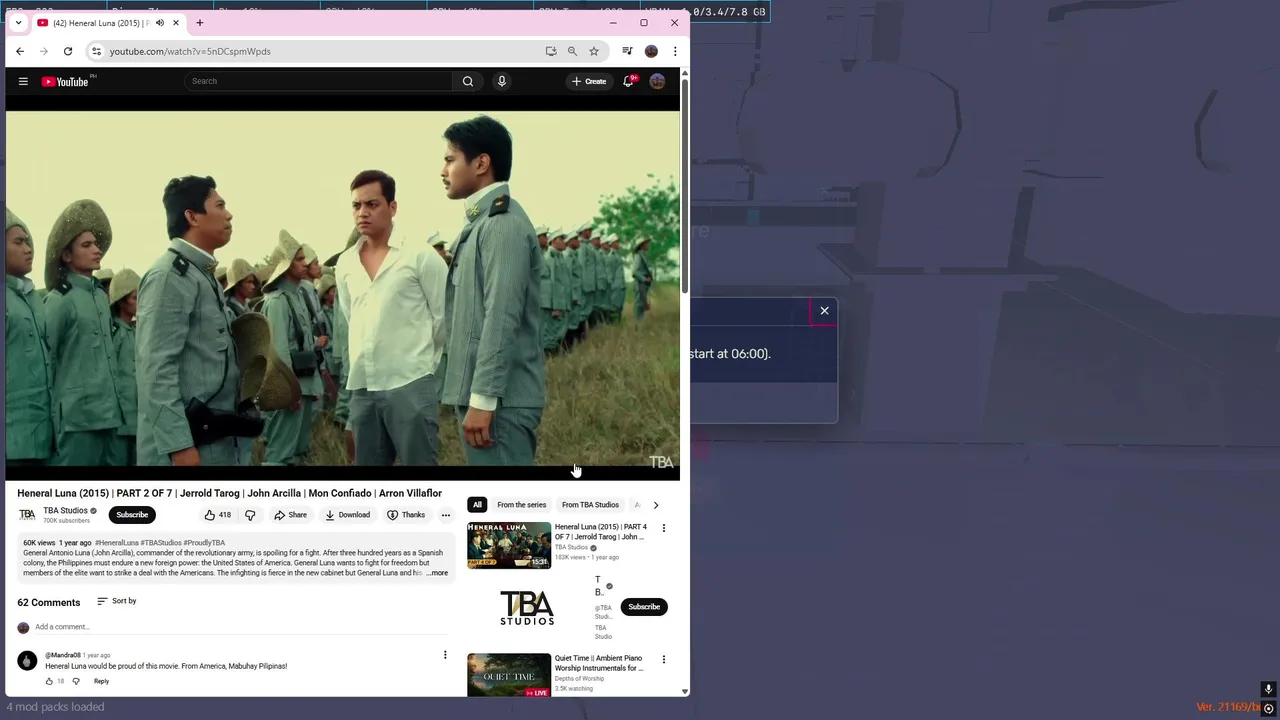1280x720 pixels.
Task: Subscribe next to 700K subscribers
Action: pos(132,515)
